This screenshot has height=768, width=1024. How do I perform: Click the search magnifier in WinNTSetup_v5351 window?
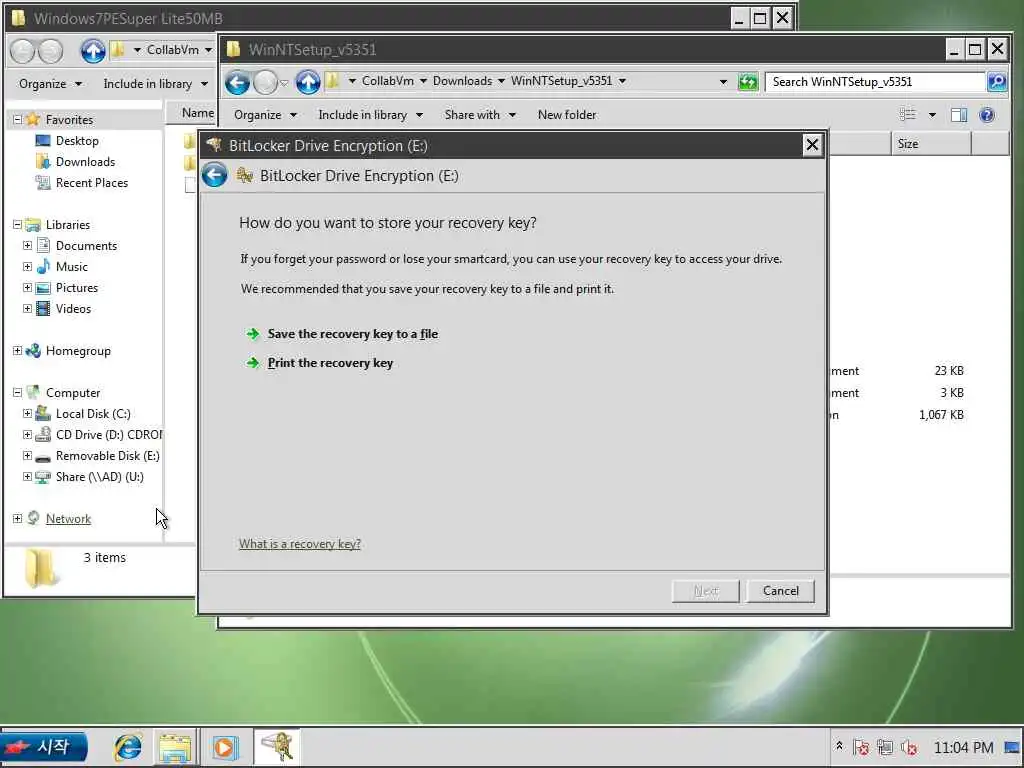(997, 82)
